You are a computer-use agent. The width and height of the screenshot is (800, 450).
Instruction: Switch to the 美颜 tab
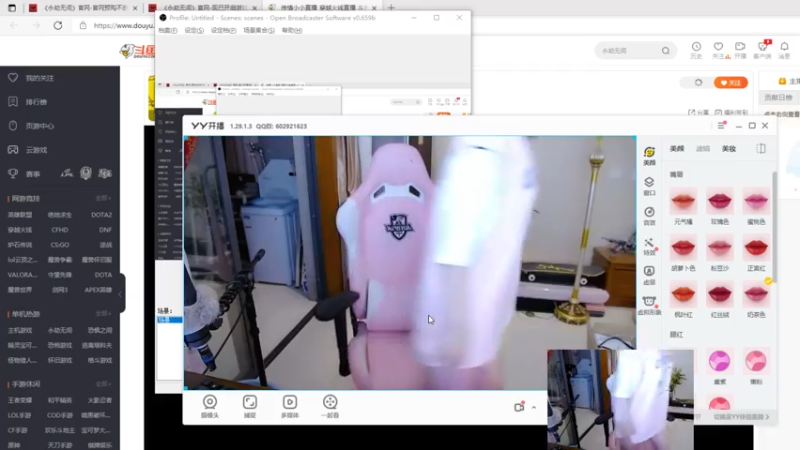click(x=677, y=148)
